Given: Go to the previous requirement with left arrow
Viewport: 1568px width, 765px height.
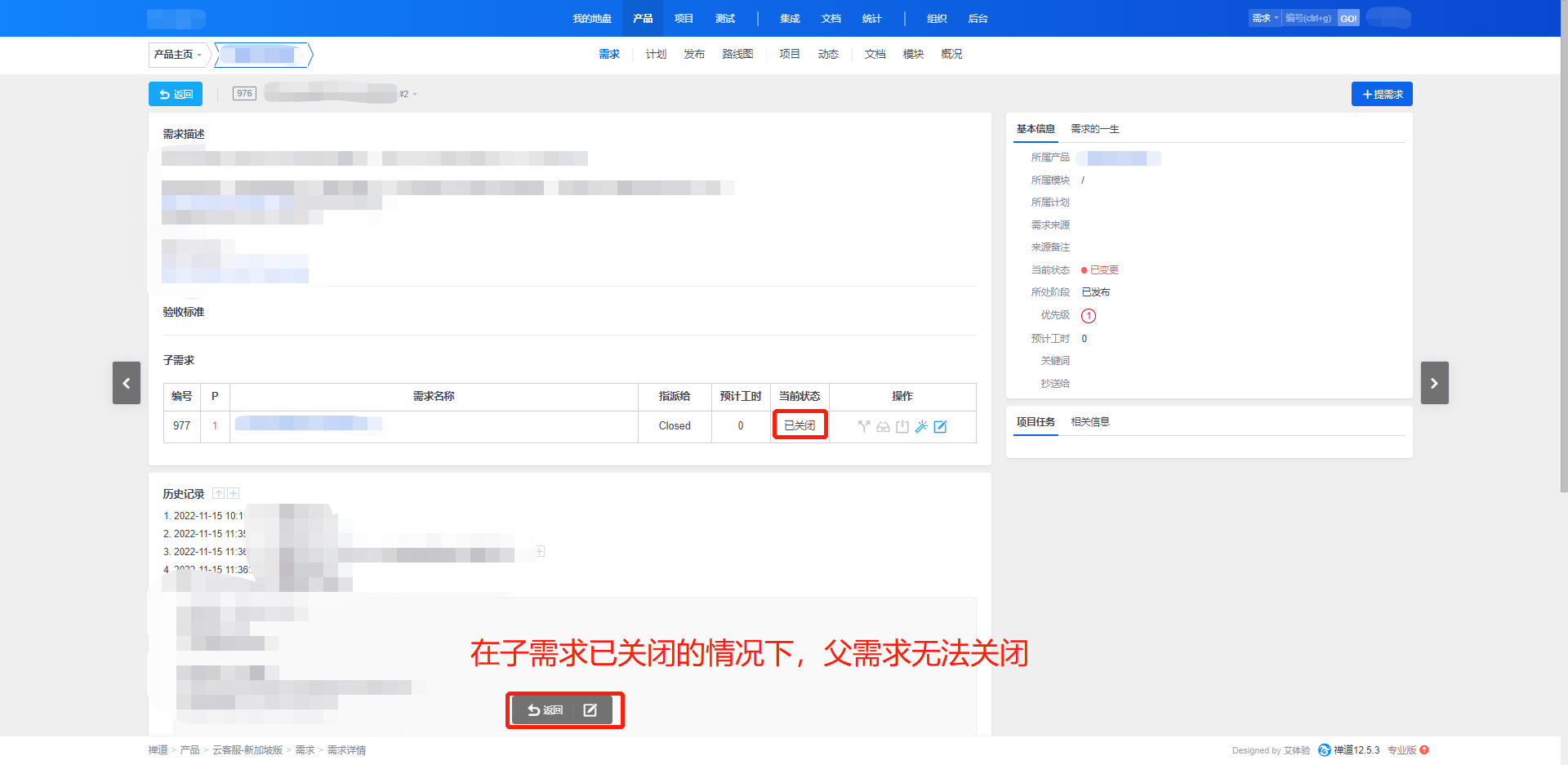Looking at the screenshot, I should coord(127,383).
